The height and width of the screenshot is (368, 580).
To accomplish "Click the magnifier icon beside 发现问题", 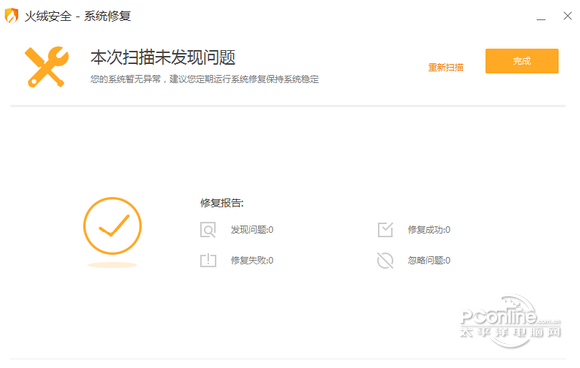I will (x=208, y=230).
